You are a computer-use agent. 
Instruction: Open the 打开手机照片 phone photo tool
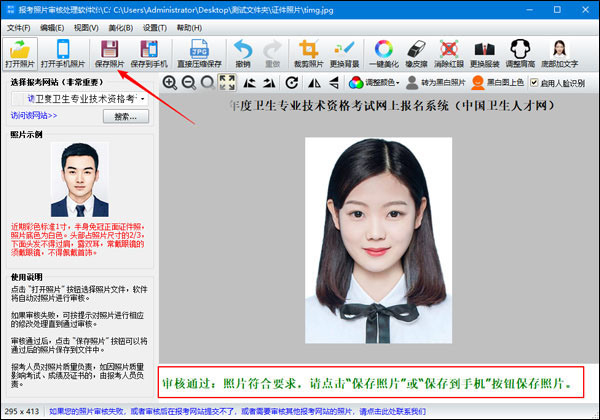63,52
